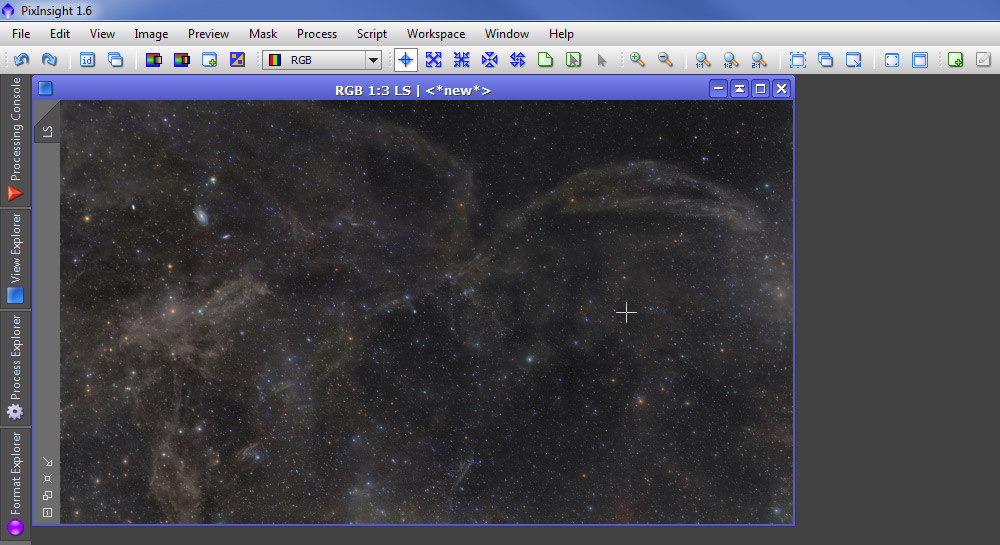This screenshot has height=545, width=1000.
Task: Click the Undo arrow icon
Action: [21, 60]
